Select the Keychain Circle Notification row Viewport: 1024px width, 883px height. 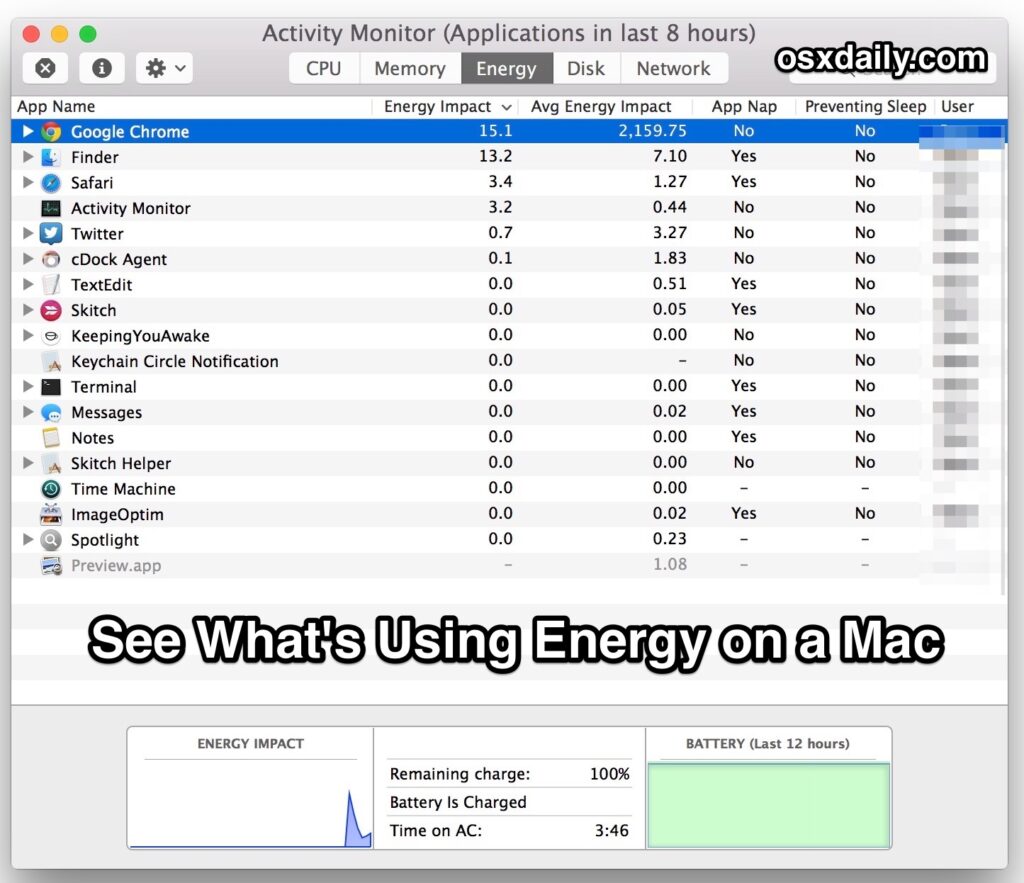pyautogui.click(x=174, y=362)
